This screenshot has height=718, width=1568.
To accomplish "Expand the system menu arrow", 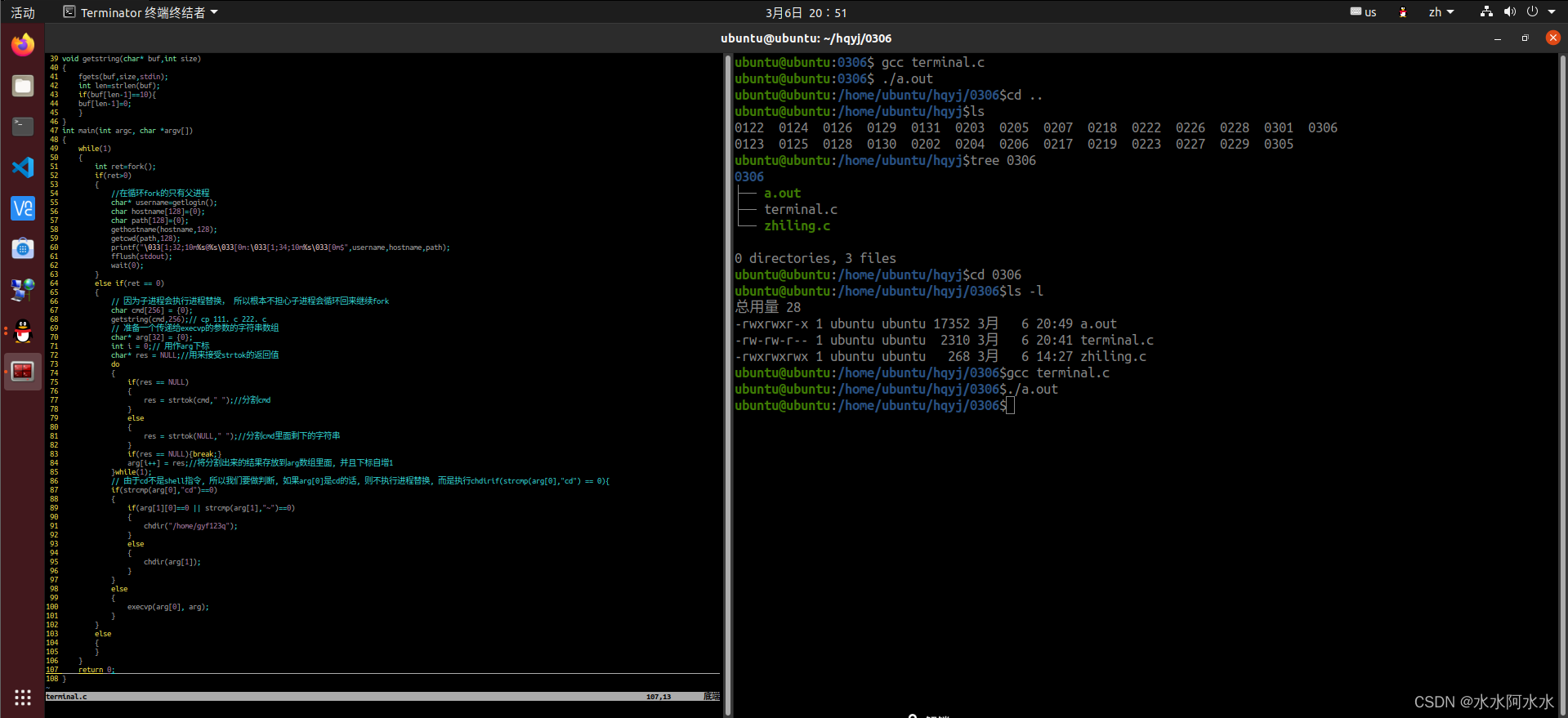I will pos(1552,12).
